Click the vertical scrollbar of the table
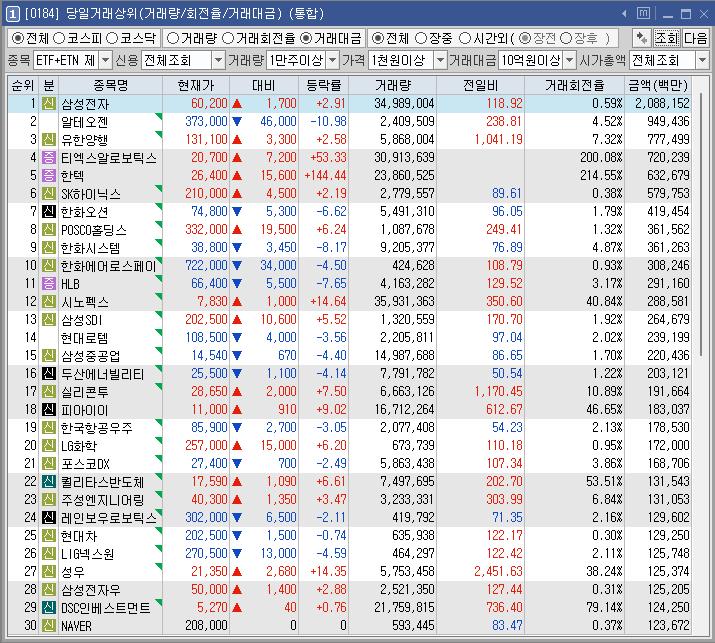 701,226
